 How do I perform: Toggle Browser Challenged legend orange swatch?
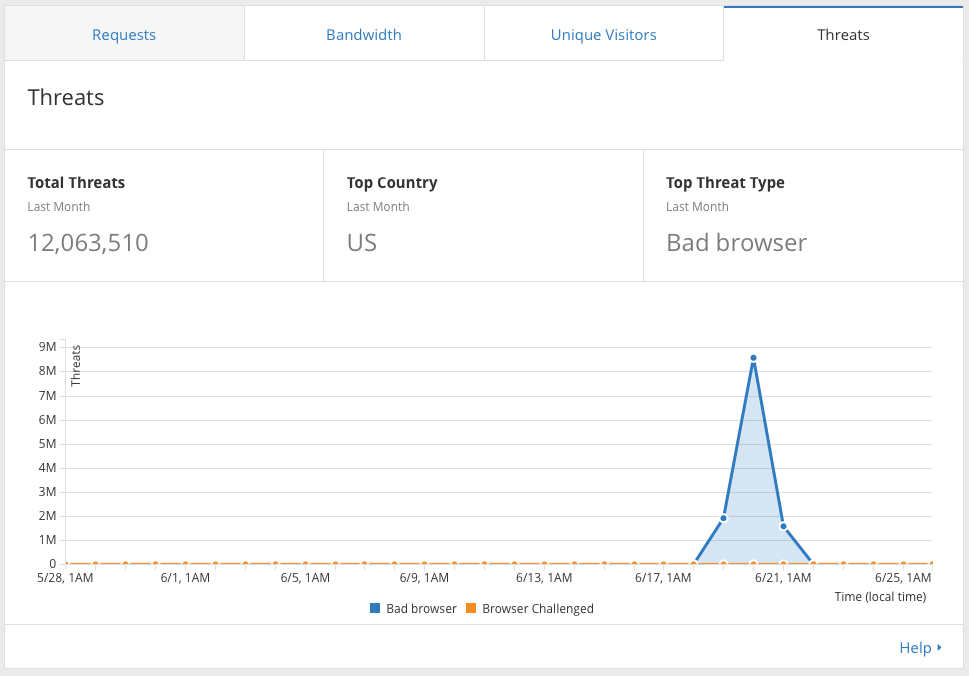471,608
